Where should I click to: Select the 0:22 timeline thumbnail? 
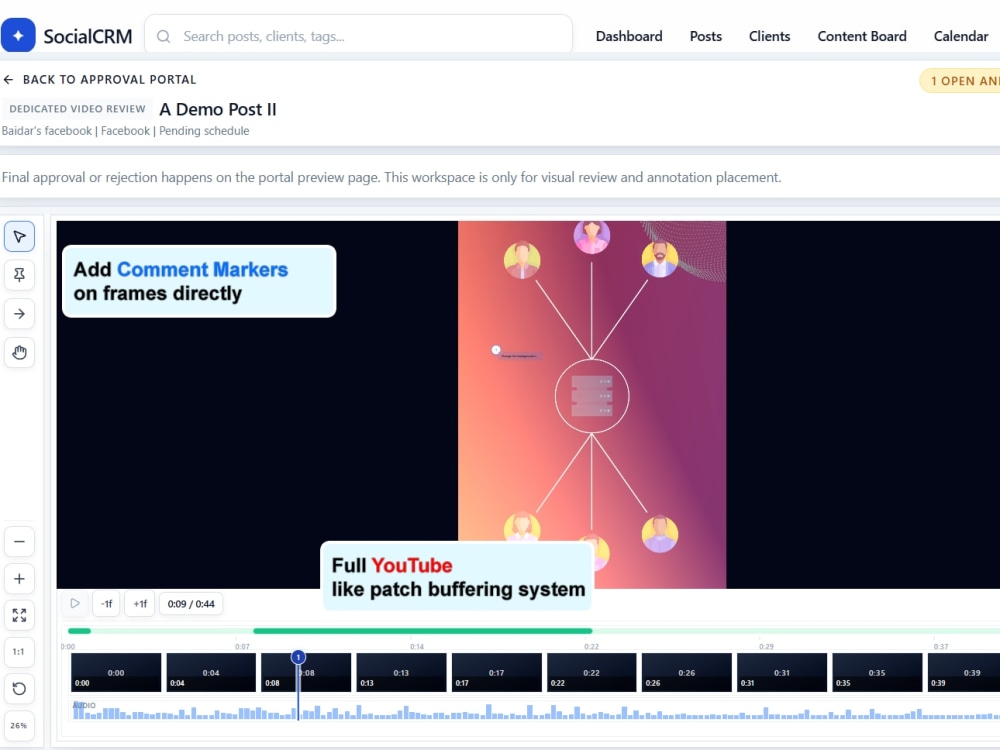pyautogui.click(x=591, y=672)
